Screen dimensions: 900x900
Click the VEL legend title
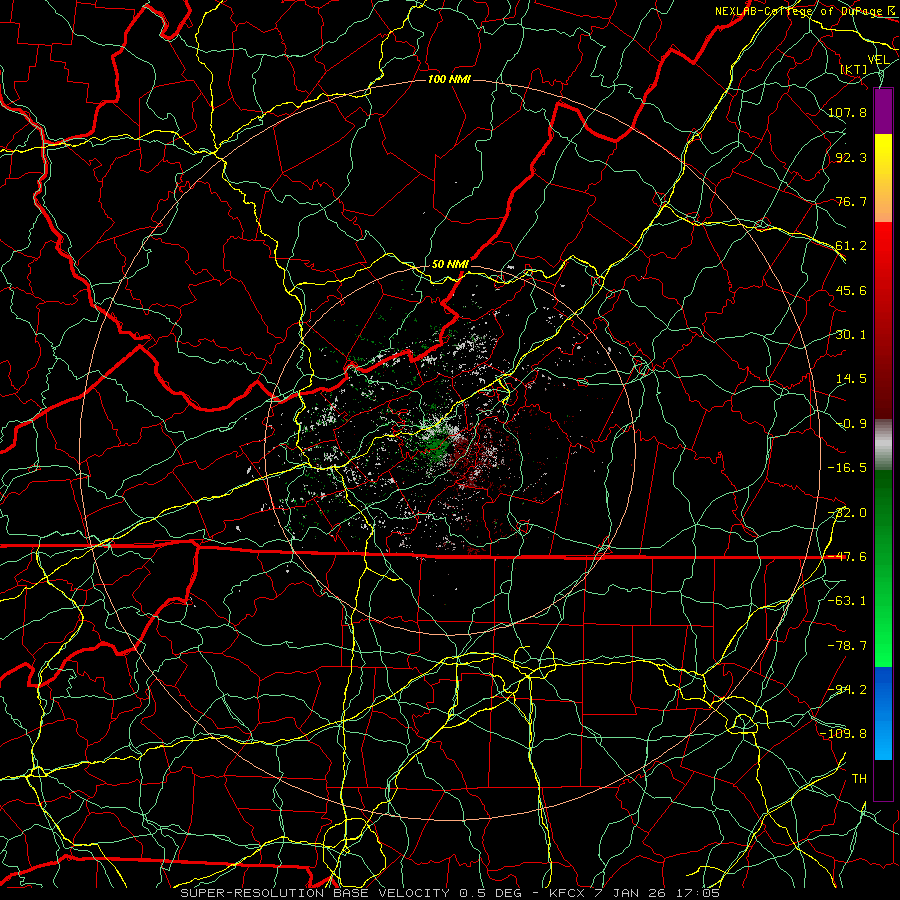(878, 60)
